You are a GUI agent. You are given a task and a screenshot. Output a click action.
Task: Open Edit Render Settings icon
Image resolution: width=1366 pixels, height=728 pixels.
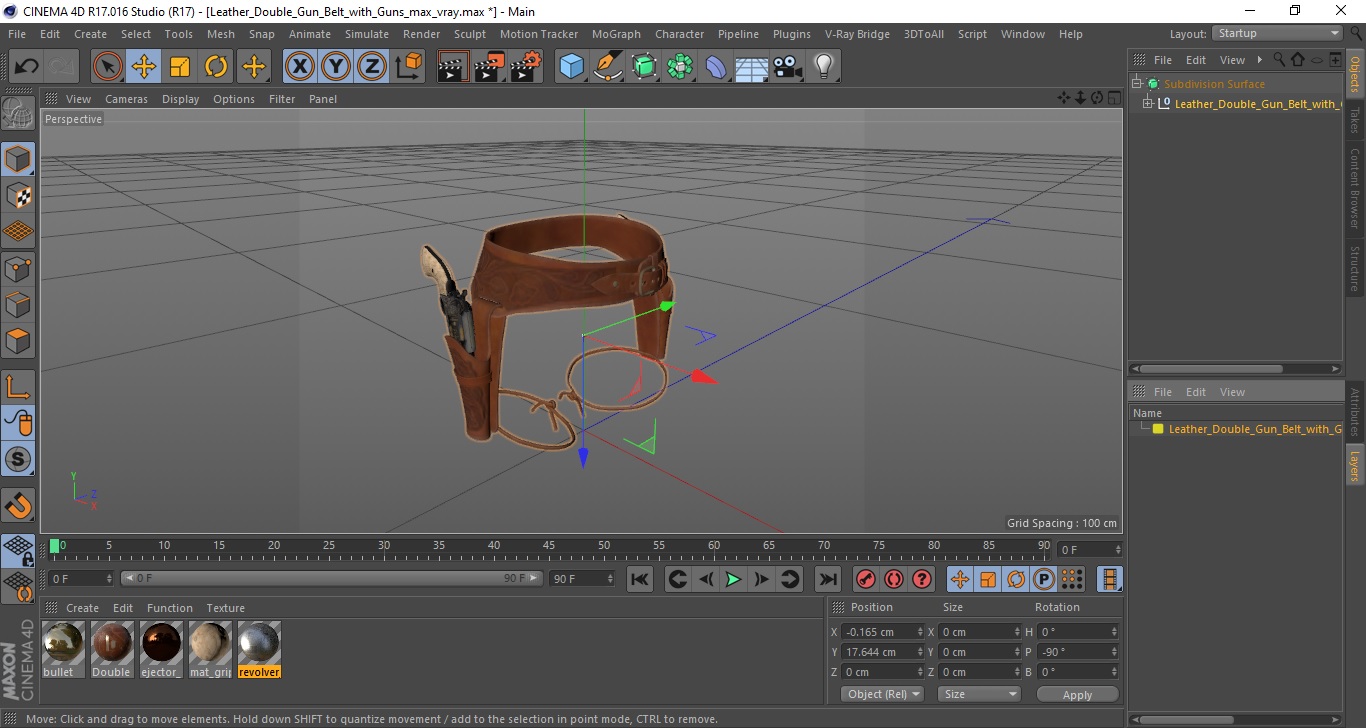pyautogui.click(x=526, y=67)
